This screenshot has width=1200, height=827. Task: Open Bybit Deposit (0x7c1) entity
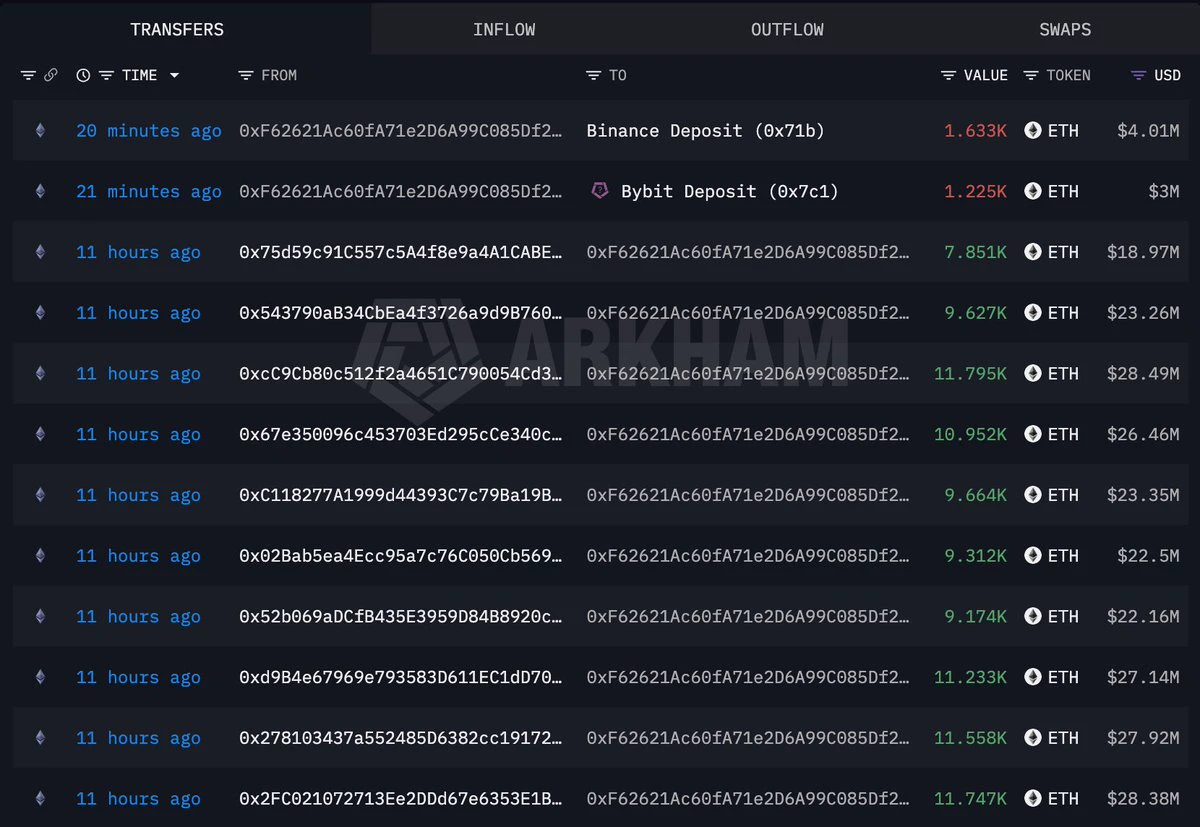729,191
